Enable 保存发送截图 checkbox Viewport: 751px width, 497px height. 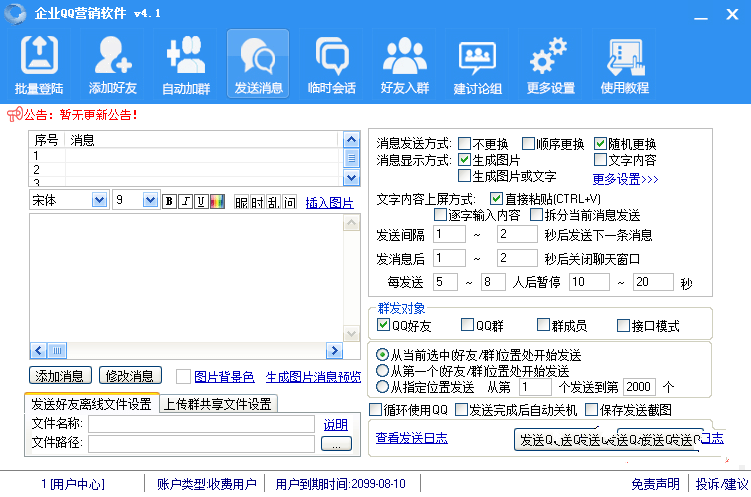coord(592,409)
